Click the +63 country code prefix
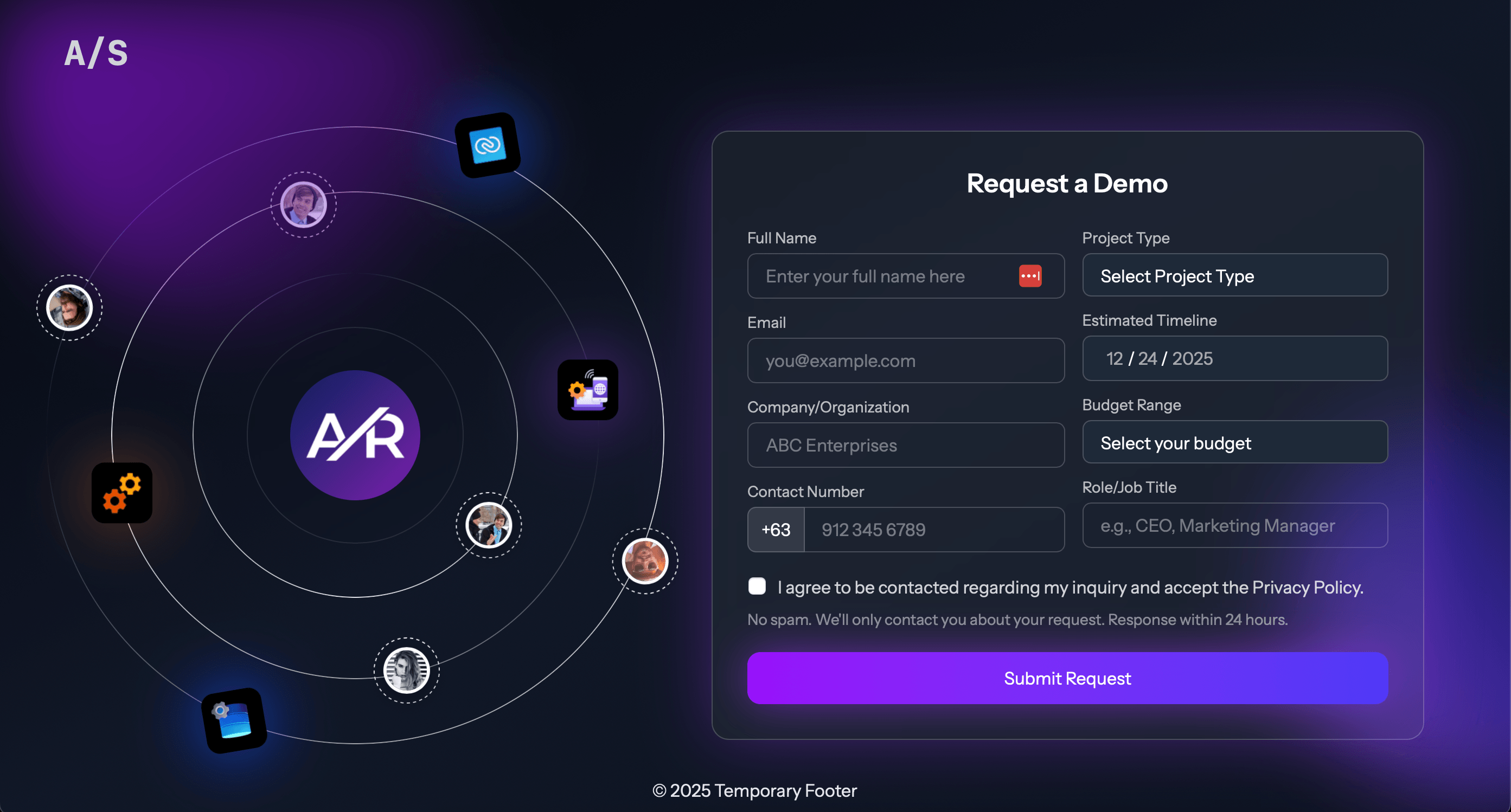Viewport: 1511px width, 812px height. coord(776,530)
